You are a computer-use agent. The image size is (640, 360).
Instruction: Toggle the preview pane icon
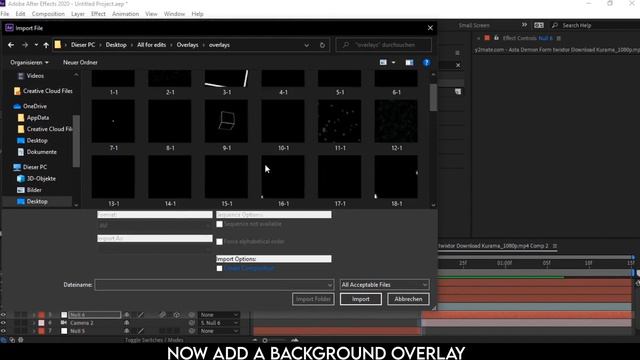click(x=409, y=62)
